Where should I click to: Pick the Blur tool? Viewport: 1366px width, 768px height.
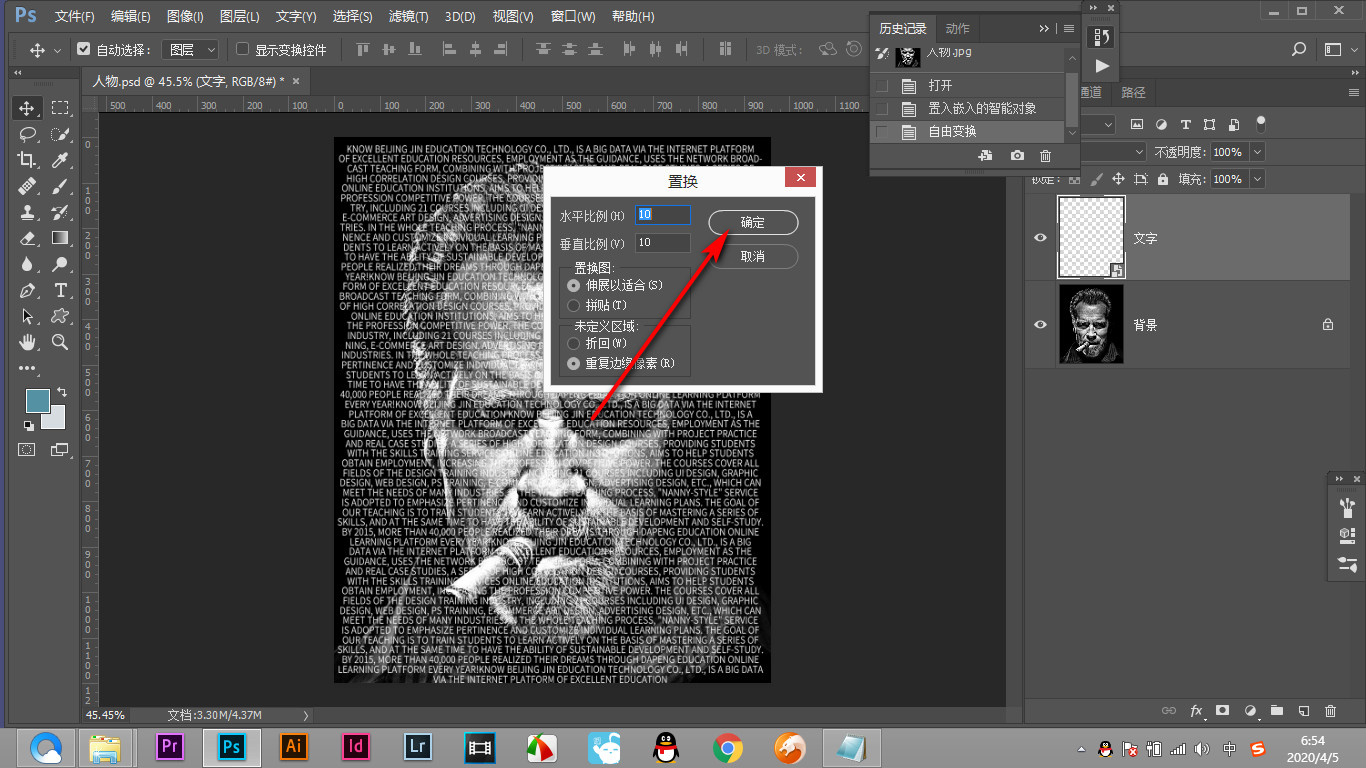coord(27,264)
